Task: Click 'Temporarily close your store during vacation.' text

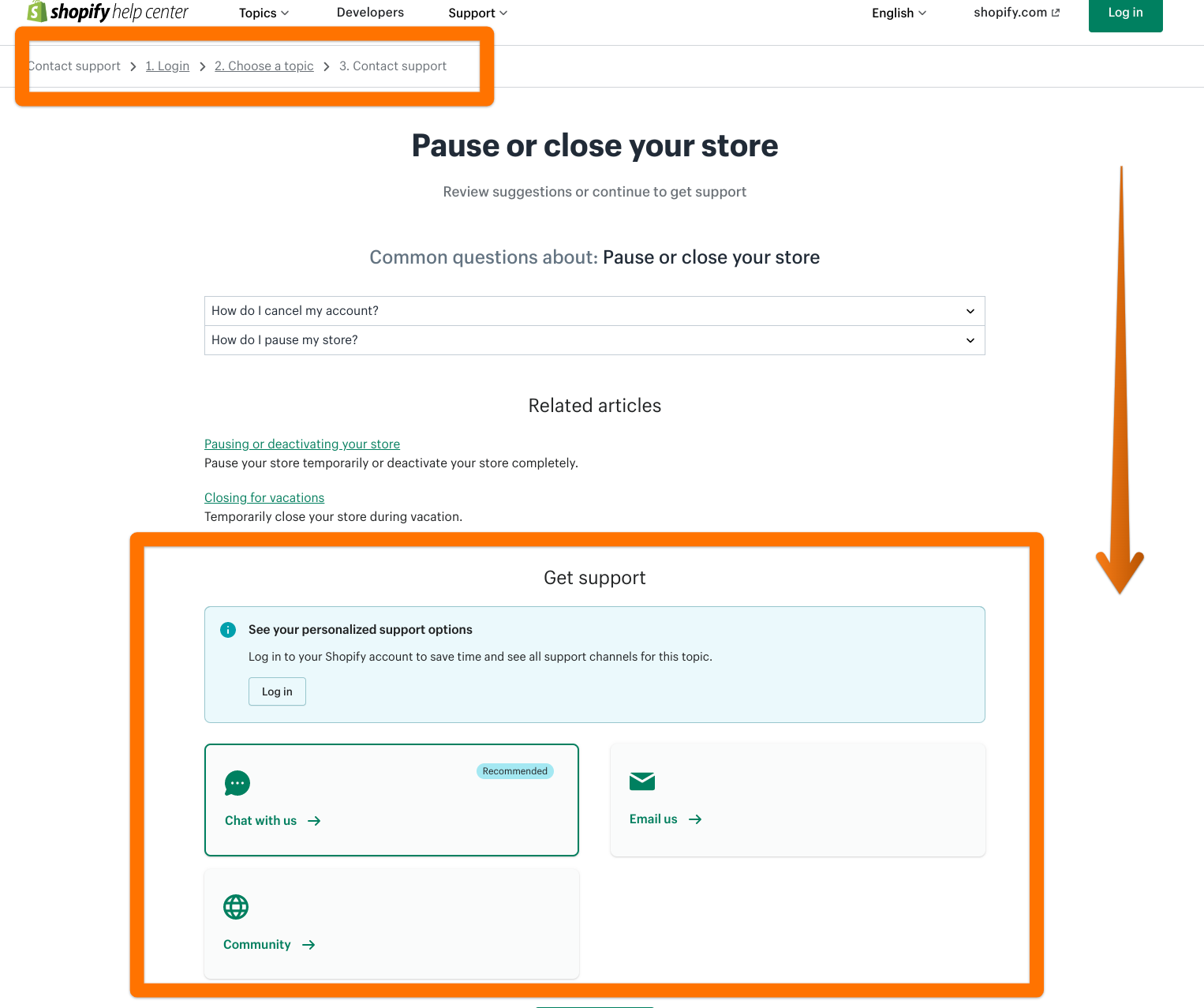Action: click(x=334, y=517)
